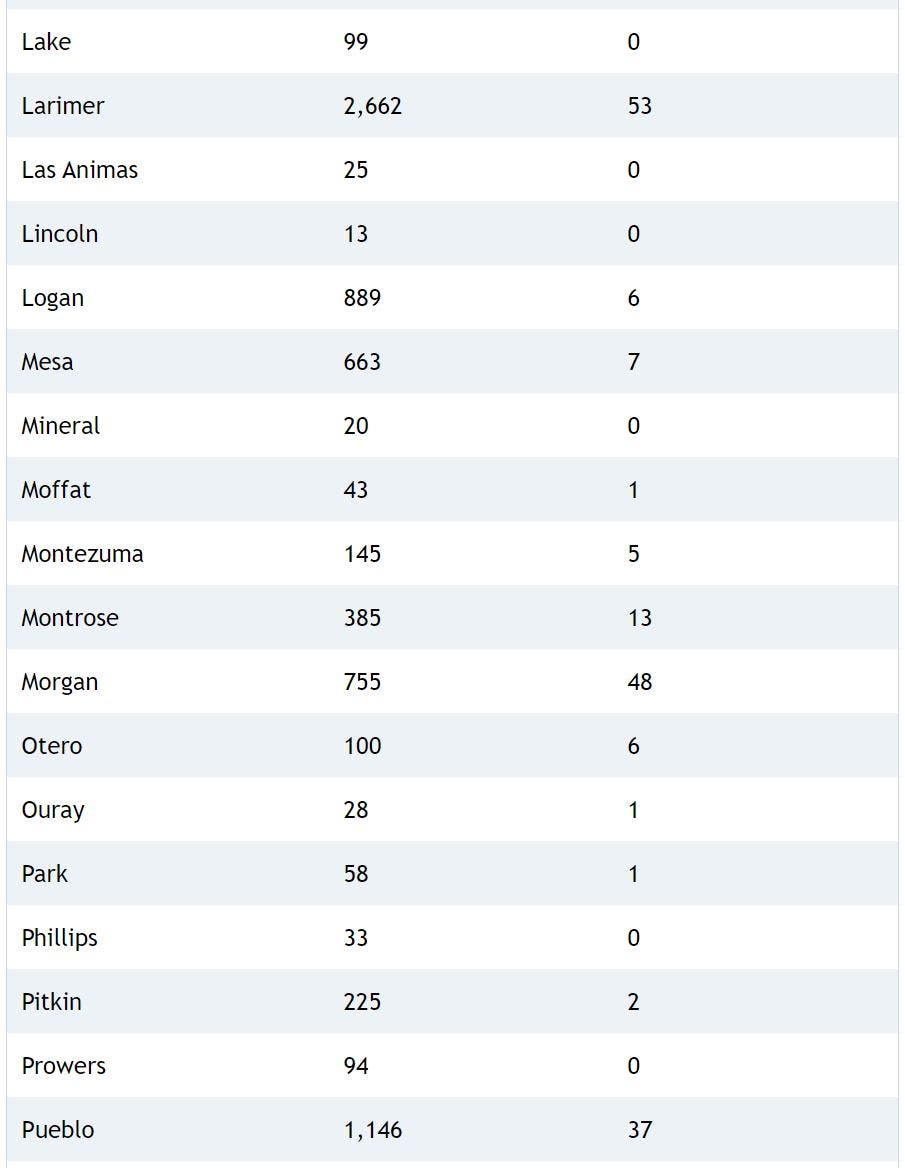Select the Pueblo county name cell

tap(58, 1130)
